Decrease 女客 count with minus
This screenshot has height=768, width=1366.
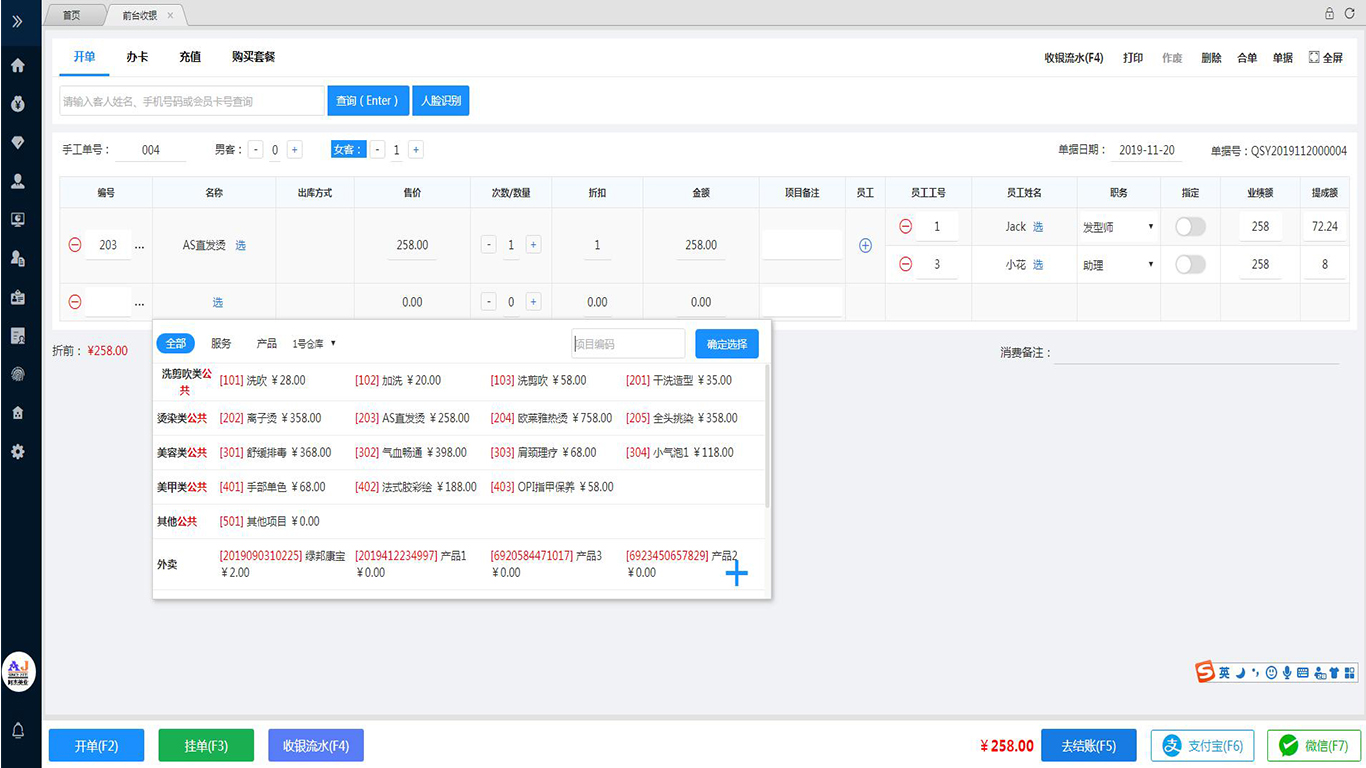[377, 149]
